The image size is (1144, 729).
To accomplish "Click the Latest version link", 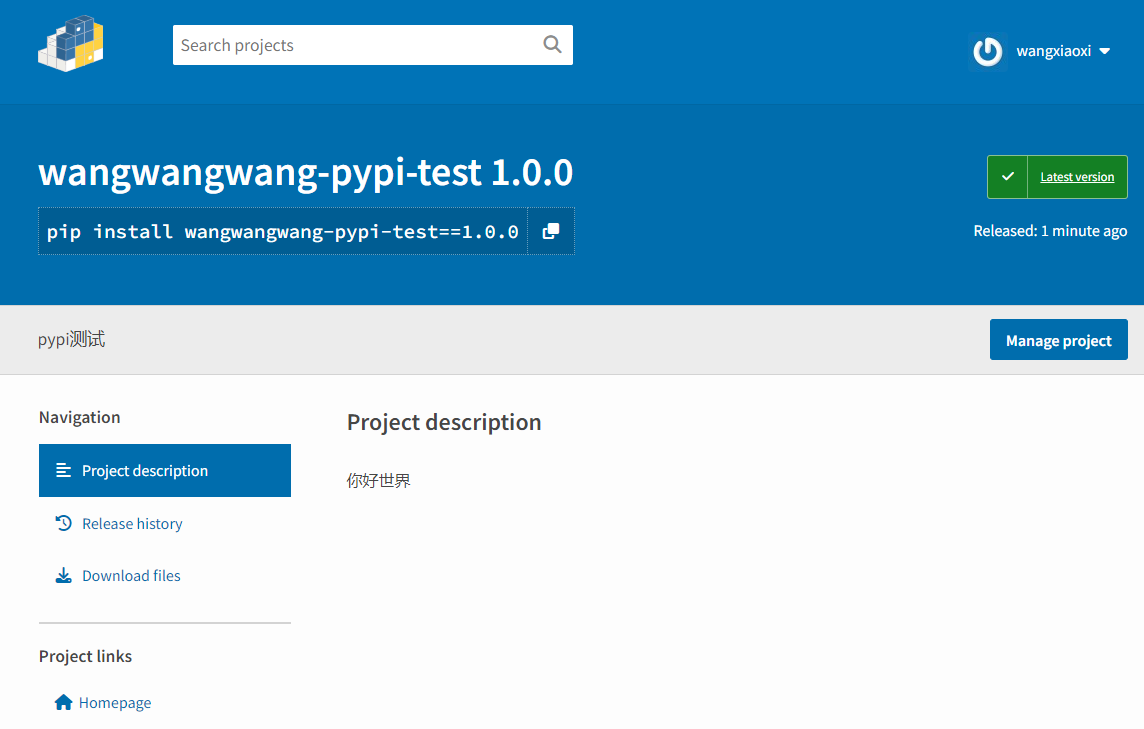I will click(1077, 177).
